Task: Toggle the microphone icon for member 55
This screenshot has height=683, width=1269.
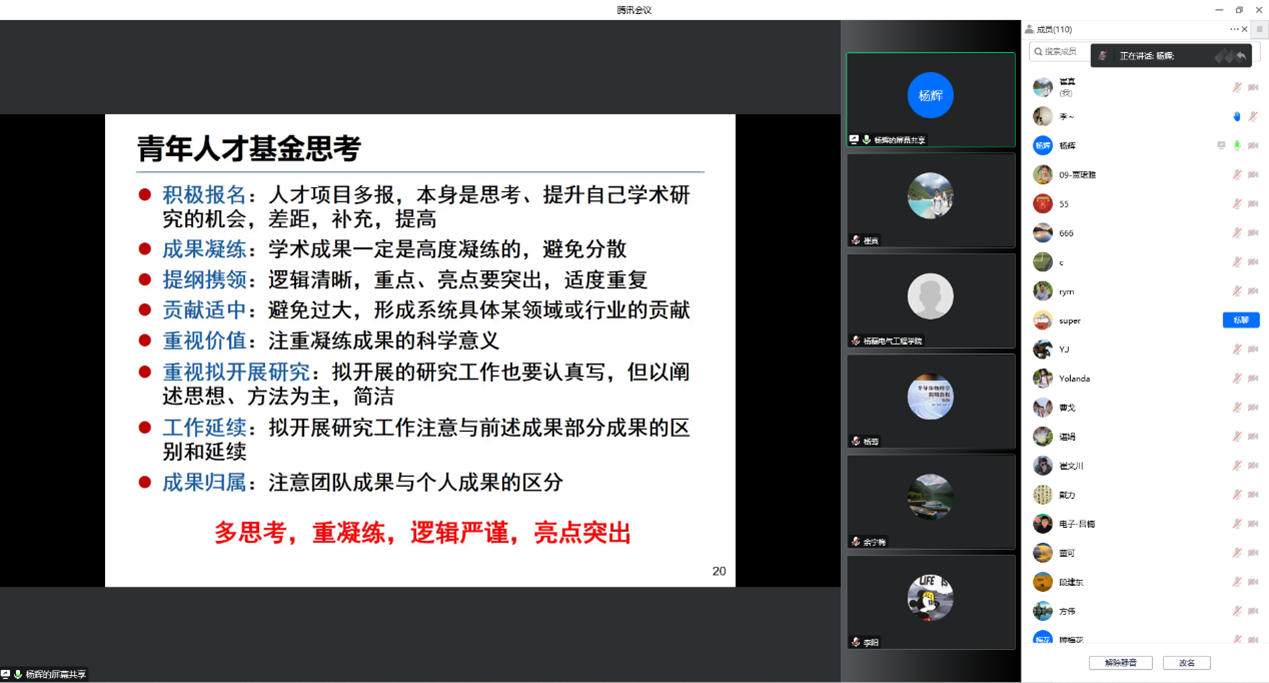Action: click(x=1237, y=204)
